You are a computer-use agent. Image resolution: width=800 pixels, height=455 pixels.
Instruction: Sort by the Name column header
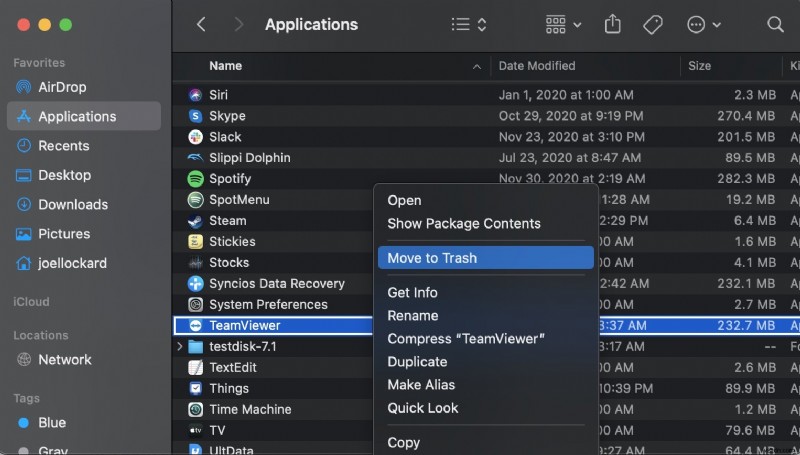pos(226,66)
